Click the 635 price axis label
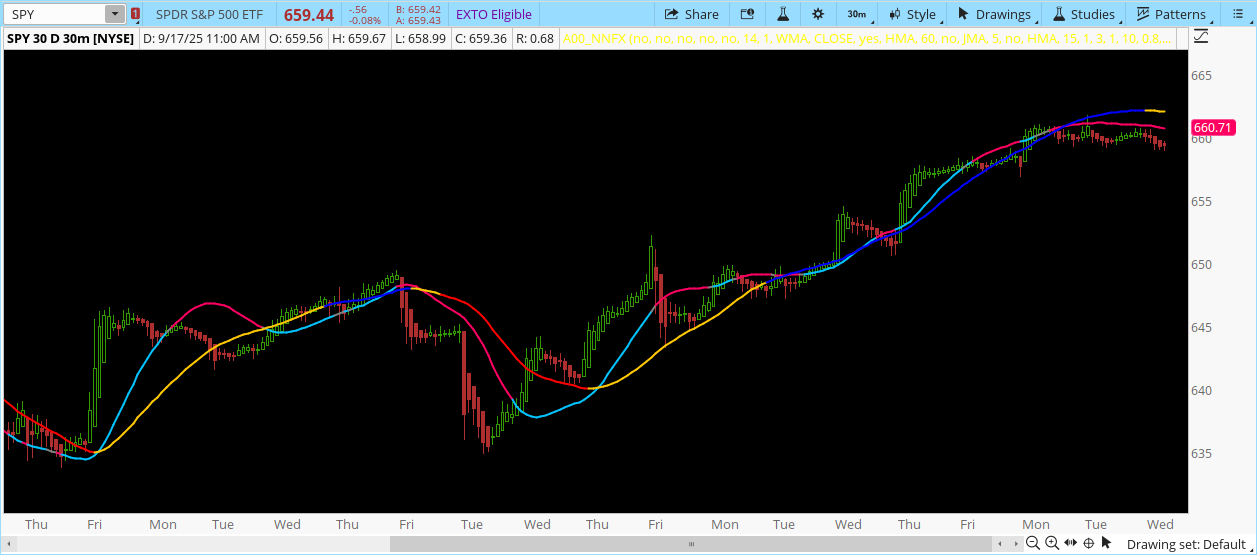 point(1201,453)
